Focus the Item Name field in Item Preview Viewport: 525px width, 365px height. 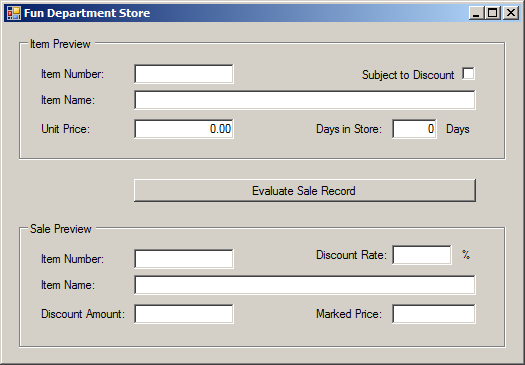pos(305,100)
